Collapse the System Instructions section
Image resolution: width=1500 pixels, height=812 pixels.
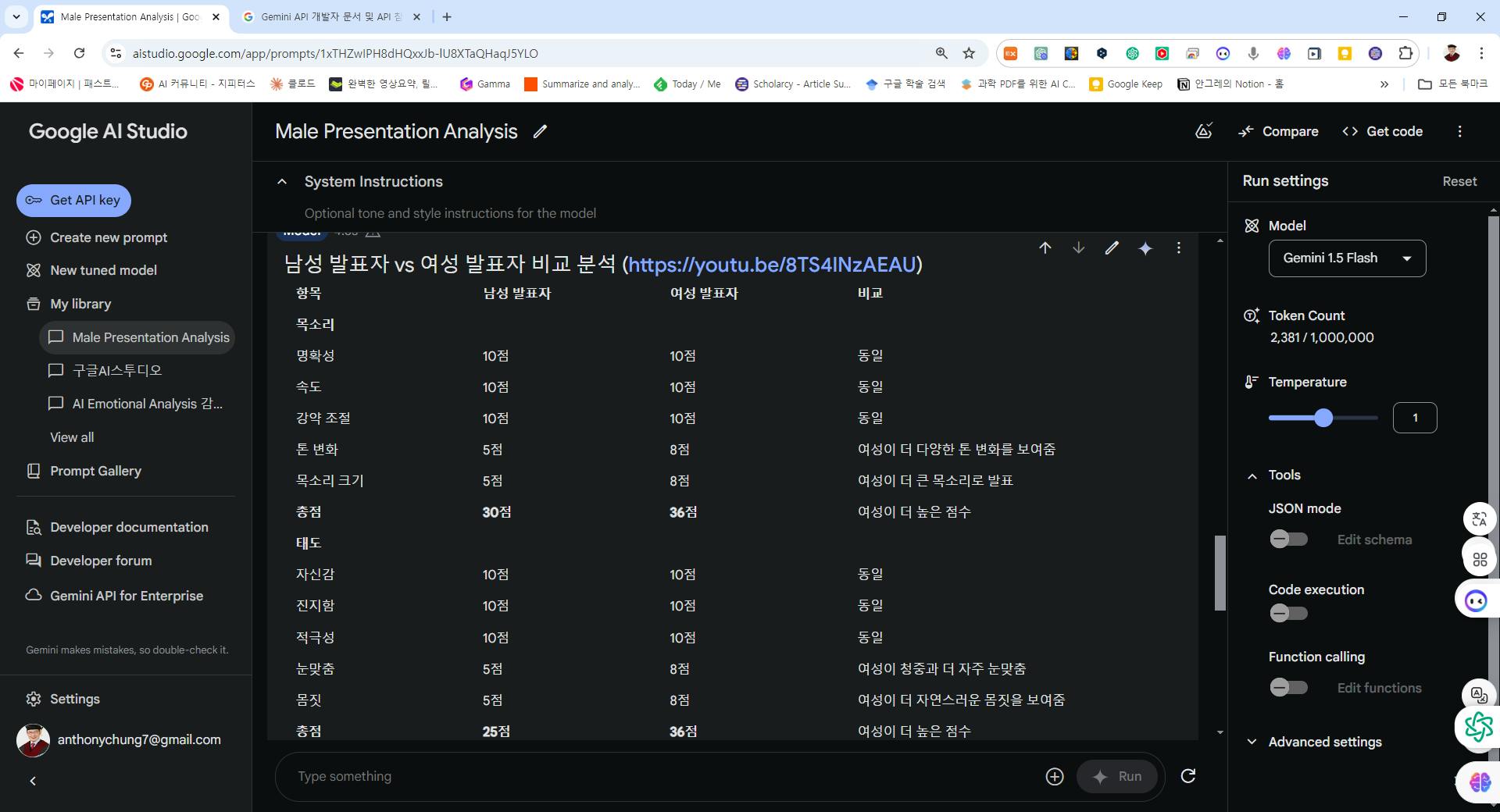[282, 182]
